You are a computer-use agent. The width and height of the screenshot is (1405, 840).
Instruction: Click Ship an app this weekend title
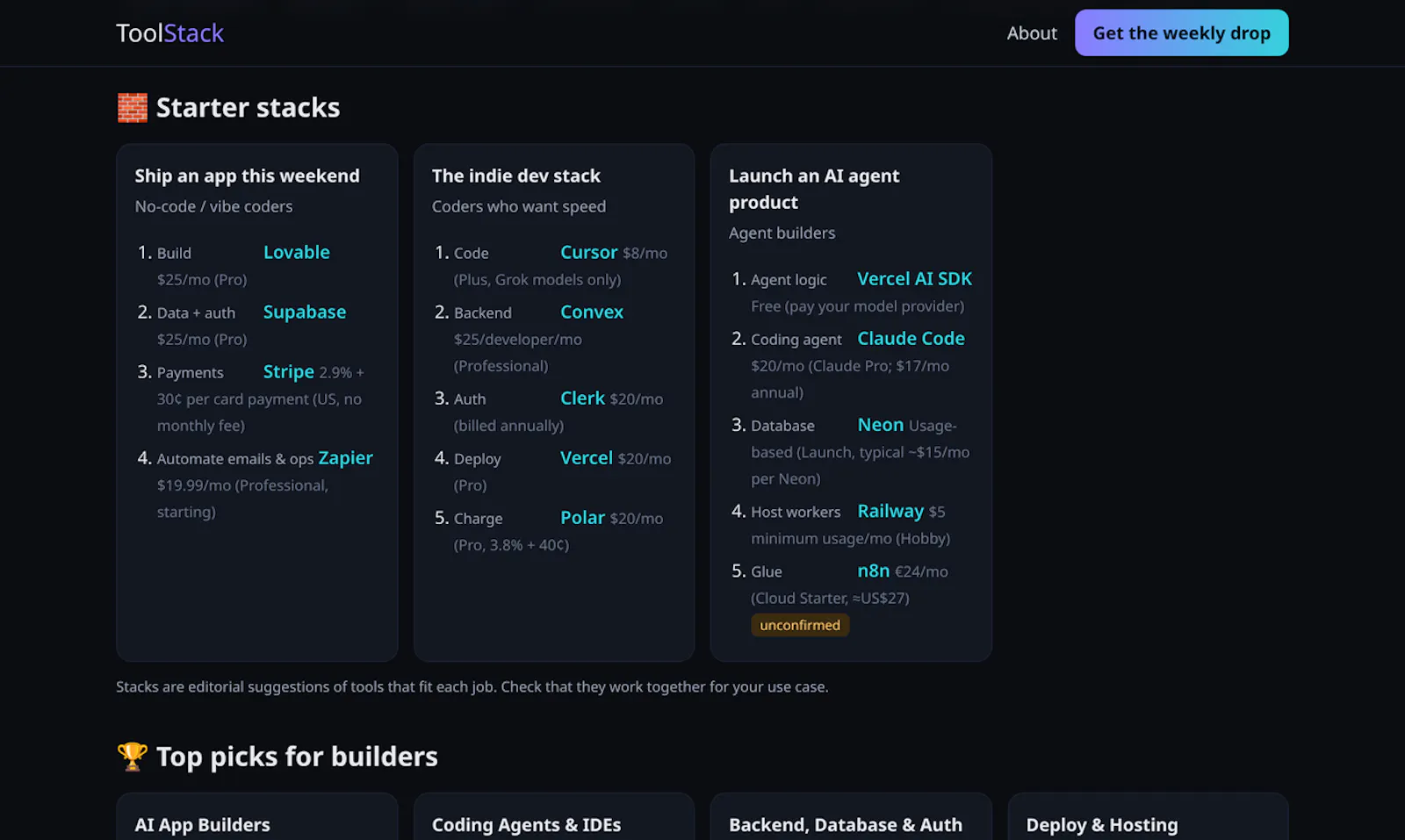point(247,176)
